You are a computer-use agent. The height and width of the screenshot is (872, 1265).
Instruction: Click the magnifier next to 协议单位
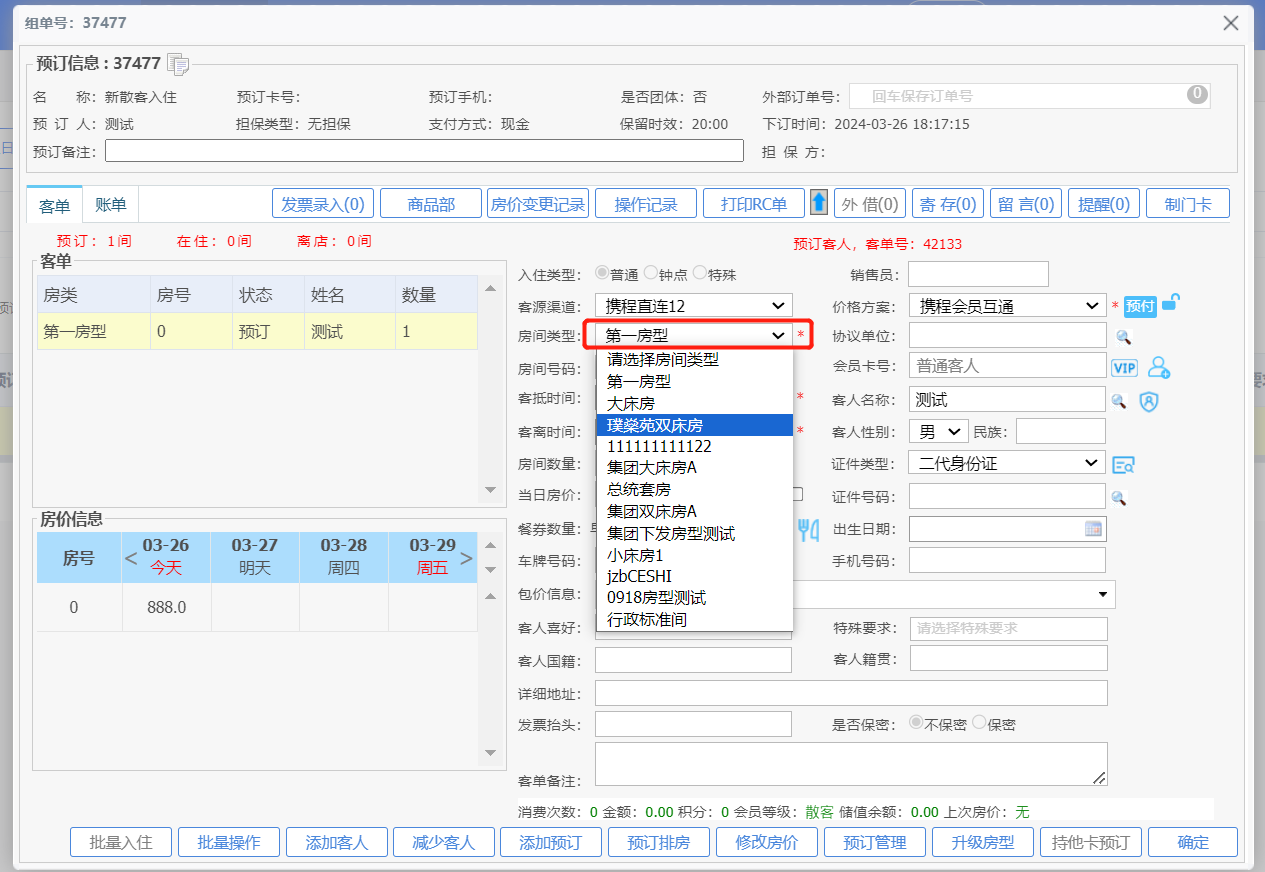[x=1123, y=338]
